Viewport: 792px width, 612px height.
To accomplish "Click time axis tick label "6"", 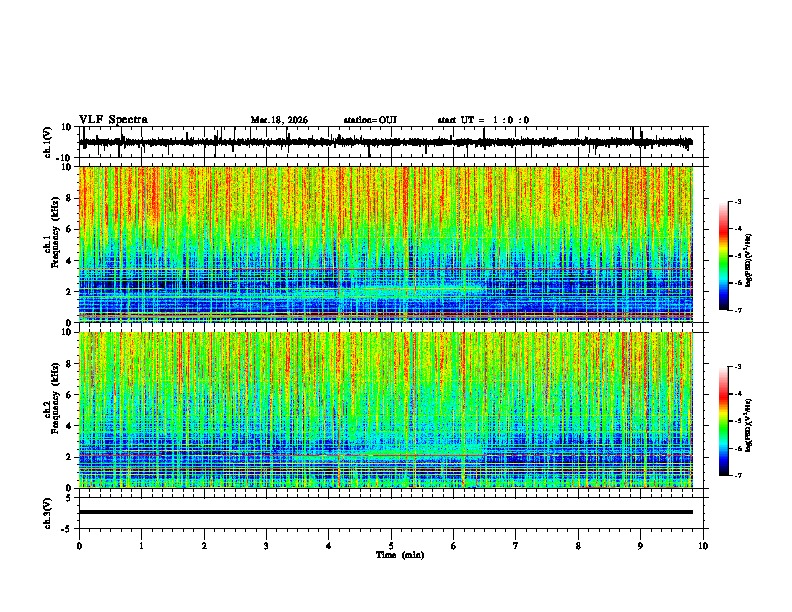I will coord(453,546).
